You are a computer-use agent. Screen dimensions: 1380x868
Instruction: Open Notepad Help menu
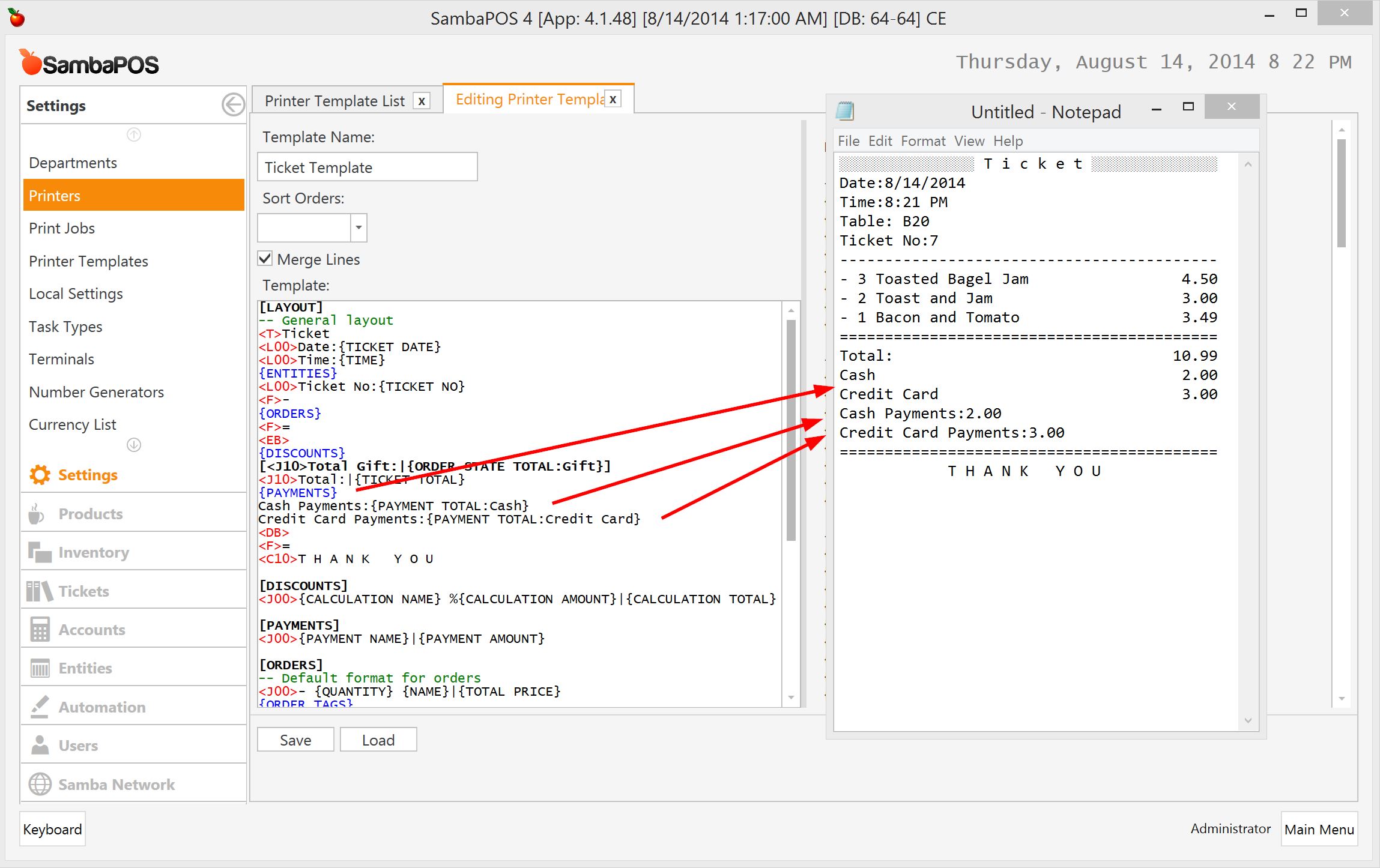point(1008,141)
